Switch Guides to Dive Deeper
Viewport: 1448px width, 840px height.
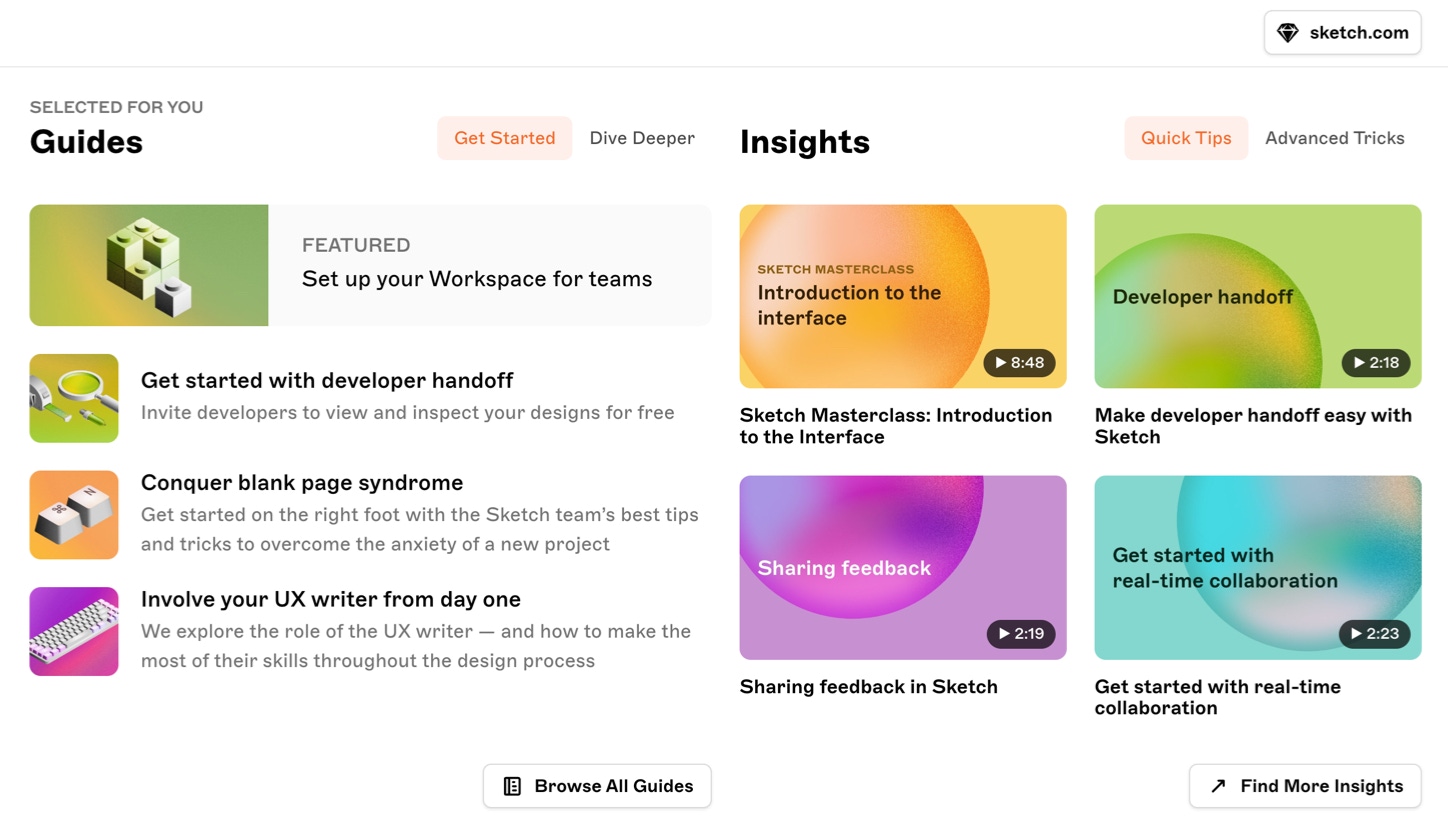(x=642, y=138)
